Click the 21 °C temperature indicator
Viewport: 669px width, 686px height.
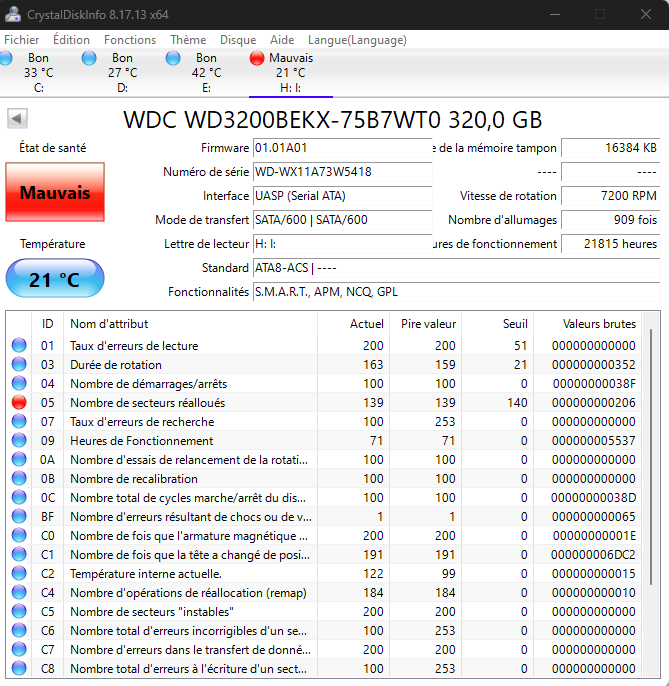coord(55,279)
